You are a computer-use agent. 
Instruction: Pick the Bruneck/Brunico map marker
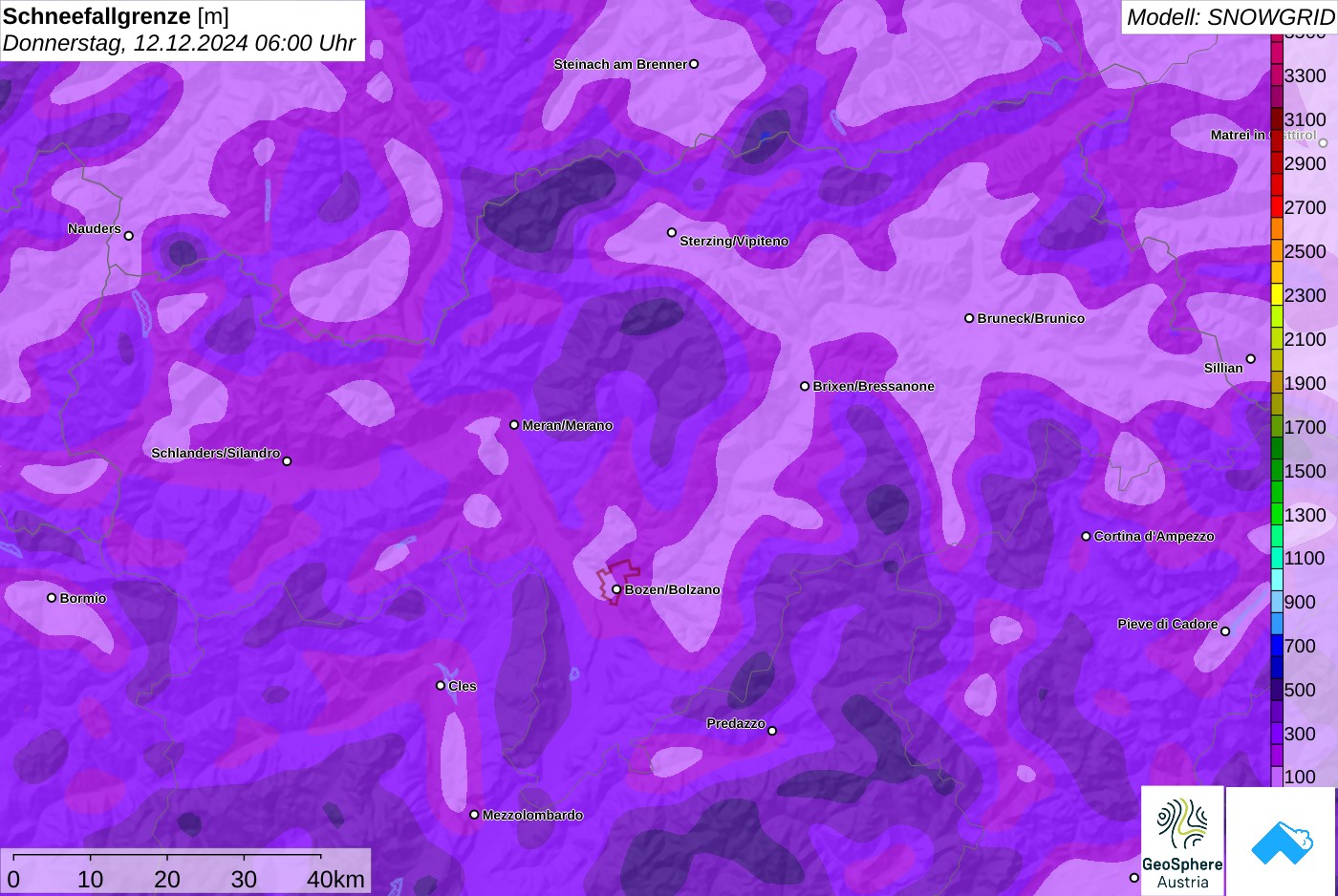[969, 318]
